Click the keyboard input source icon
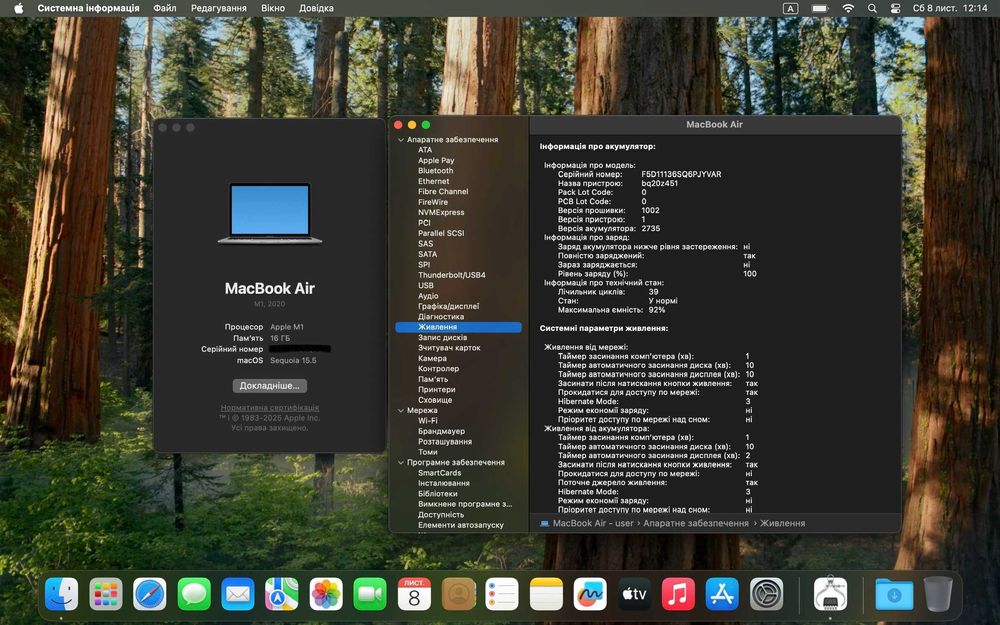The image size is (1000, 625). point(790,8)
